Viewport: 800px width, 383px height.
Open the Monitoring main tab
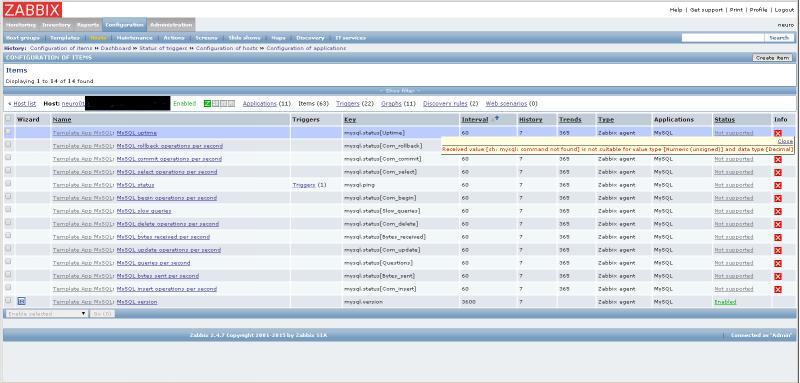tap(21, 25)
